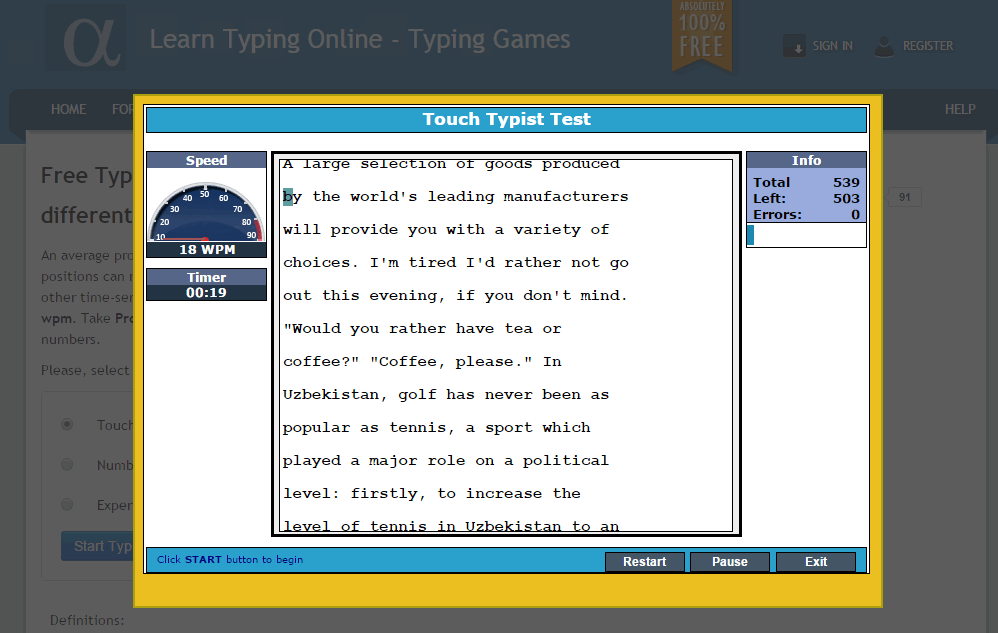This screenshot has height=633, width=998.
Task: Select the Expert test radio option
Action: tap(67, 504)
